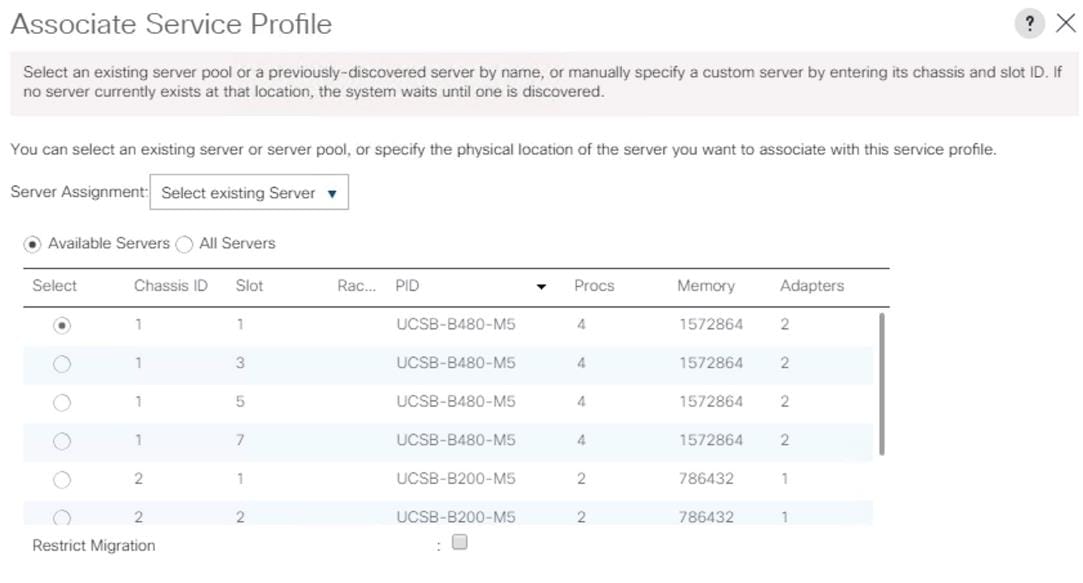Open the help question mark icon

point(1029,24)
